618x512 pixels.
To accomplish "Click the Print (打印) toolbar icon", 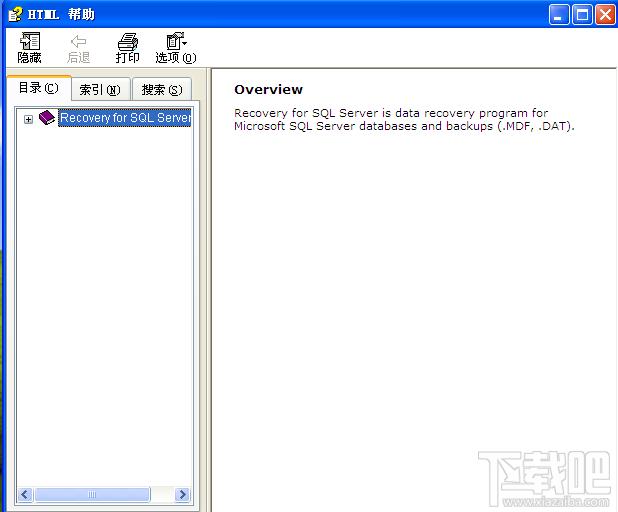I will 127,48.
